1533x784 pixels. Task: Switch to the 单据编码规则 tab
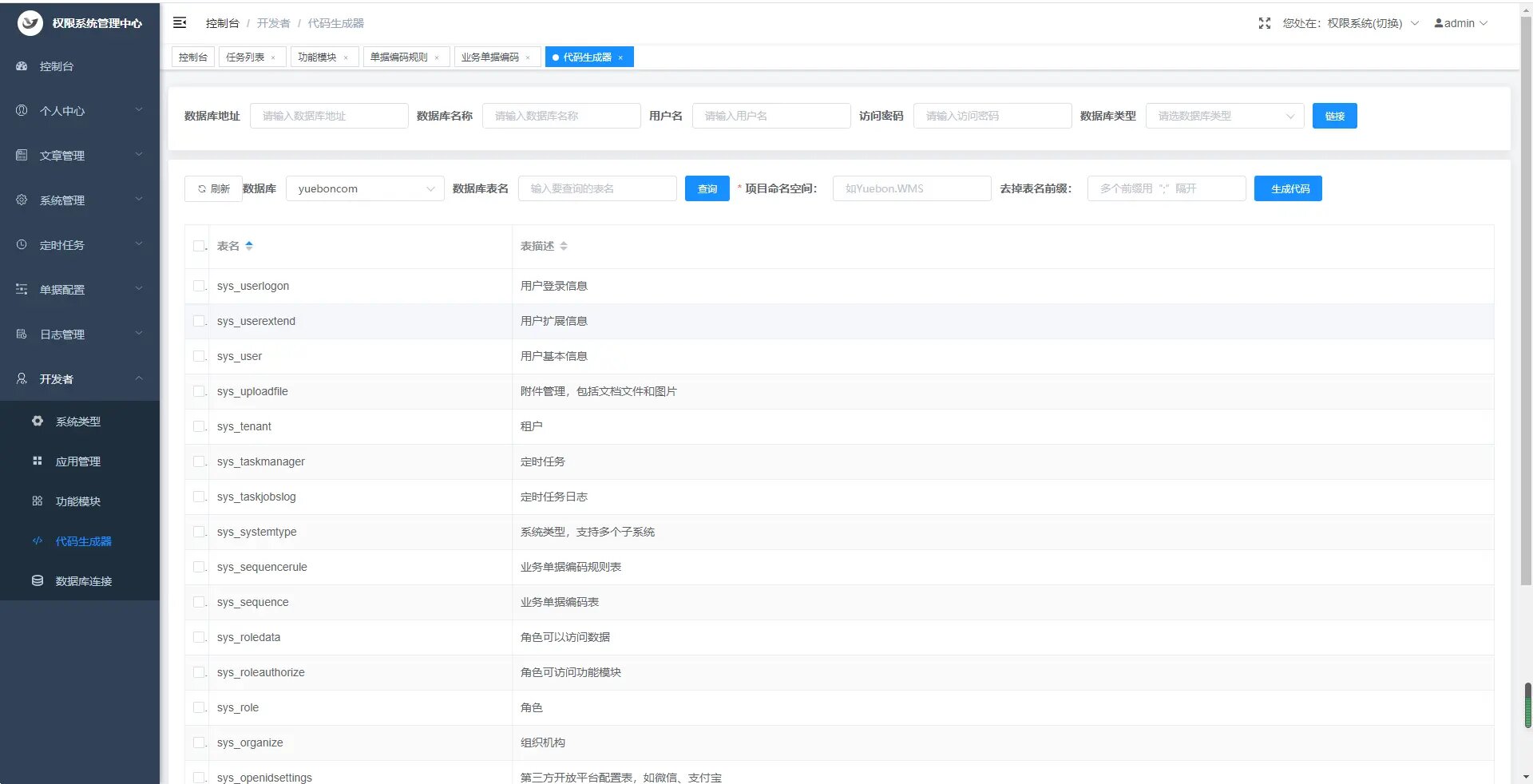(x=399, y=57)
